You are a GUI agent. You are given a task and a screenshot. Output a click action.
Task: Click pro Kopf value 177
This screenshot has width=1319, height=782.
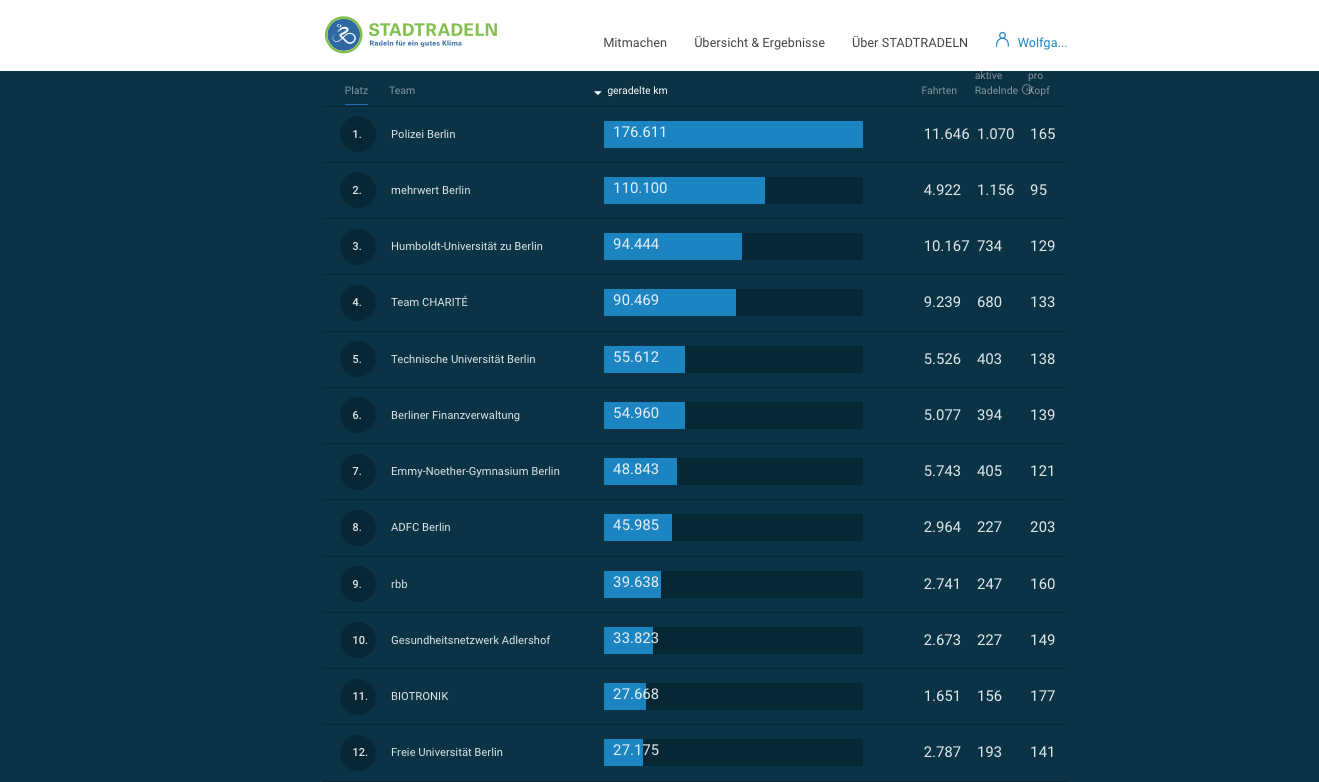click(x=1043, y=696)
